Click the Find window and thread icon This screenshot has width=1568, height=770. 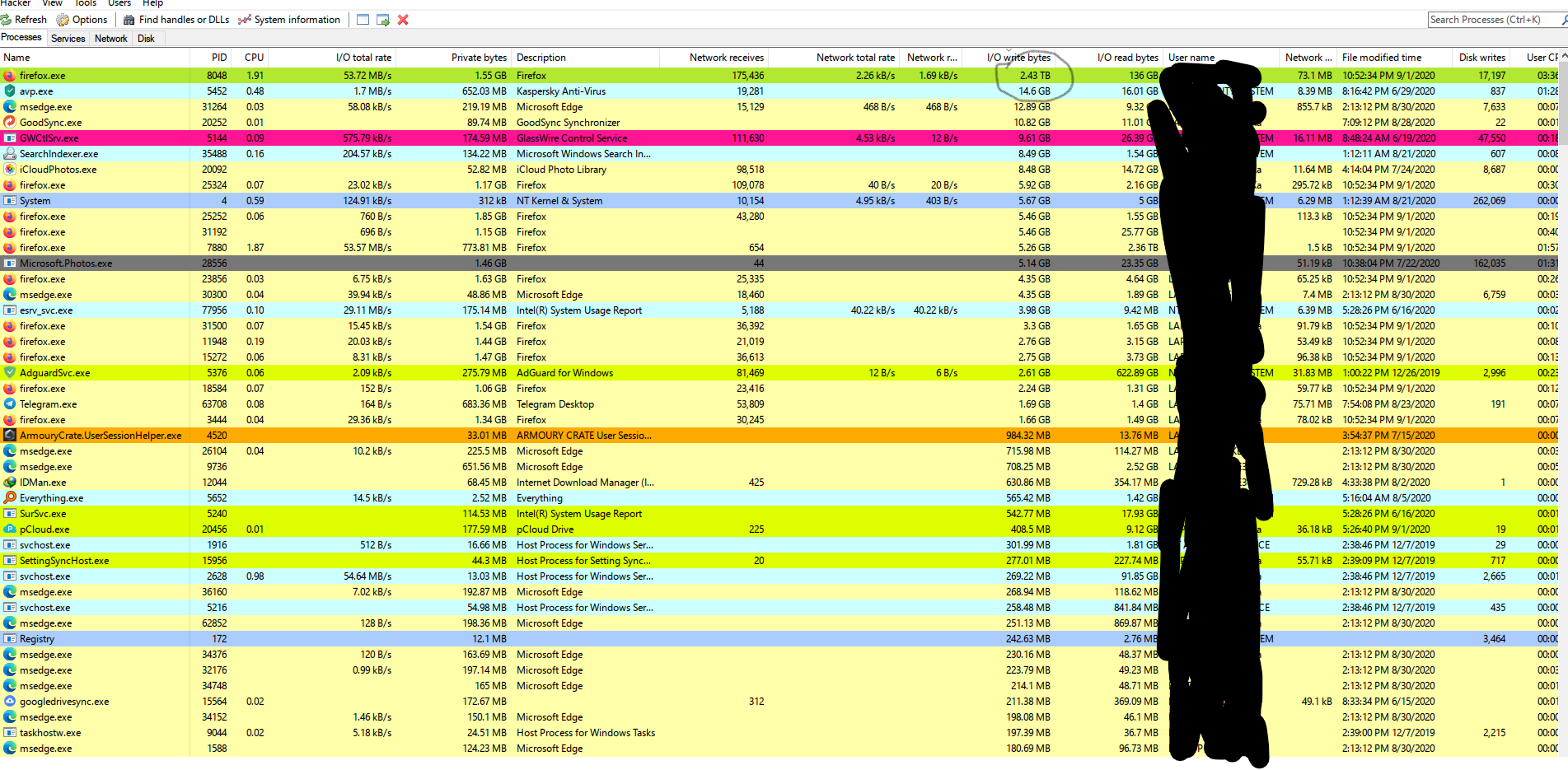383,20
